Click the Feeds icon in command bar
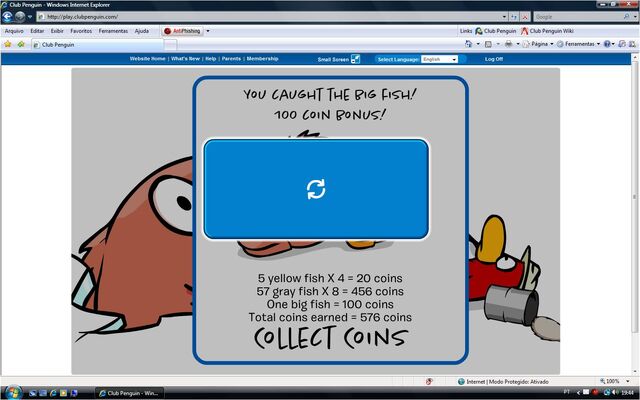Viewport: 640px width, 400px height. tap(488, 44)
